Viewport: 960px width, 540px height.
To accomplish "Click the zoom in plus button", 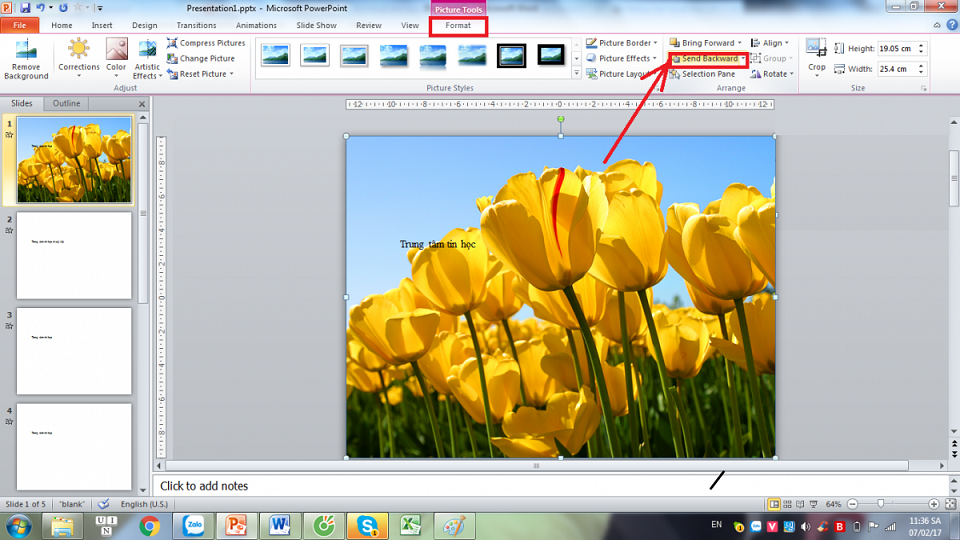I will (934, 504).
